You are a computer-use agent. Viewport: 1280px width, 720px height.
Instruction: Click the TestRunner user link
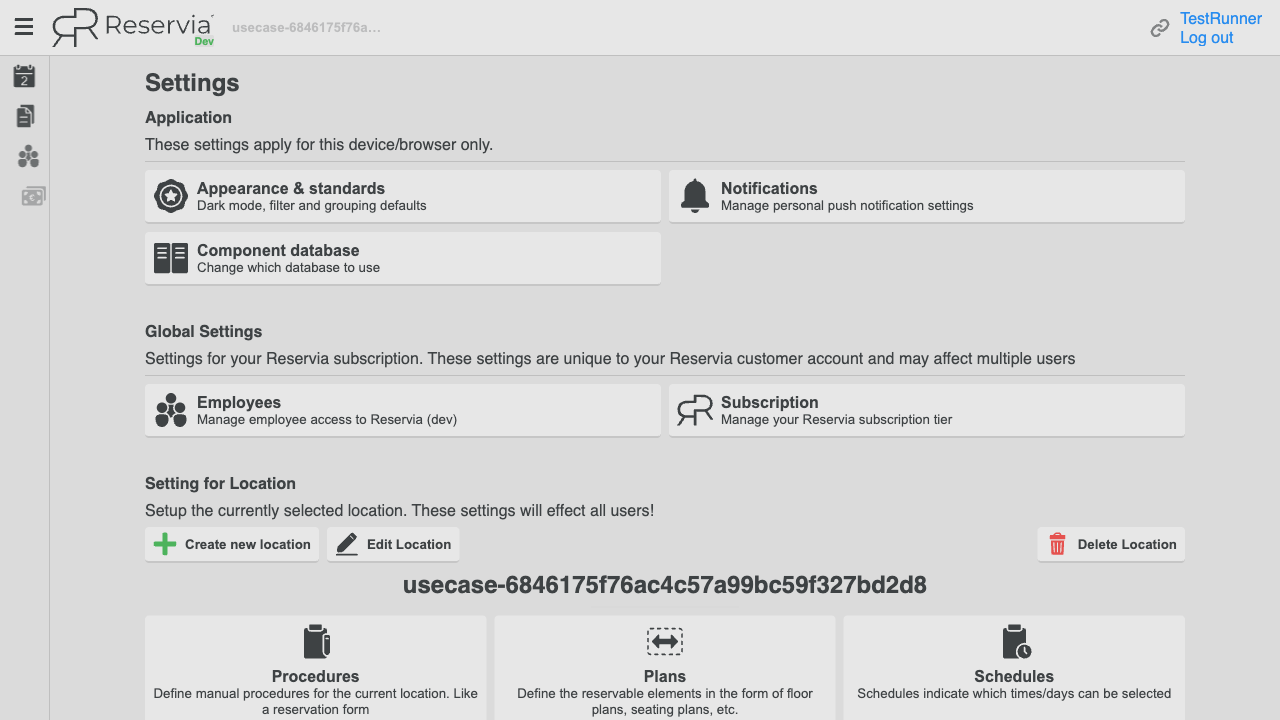pyautogui.click(x=1221, y=19)
